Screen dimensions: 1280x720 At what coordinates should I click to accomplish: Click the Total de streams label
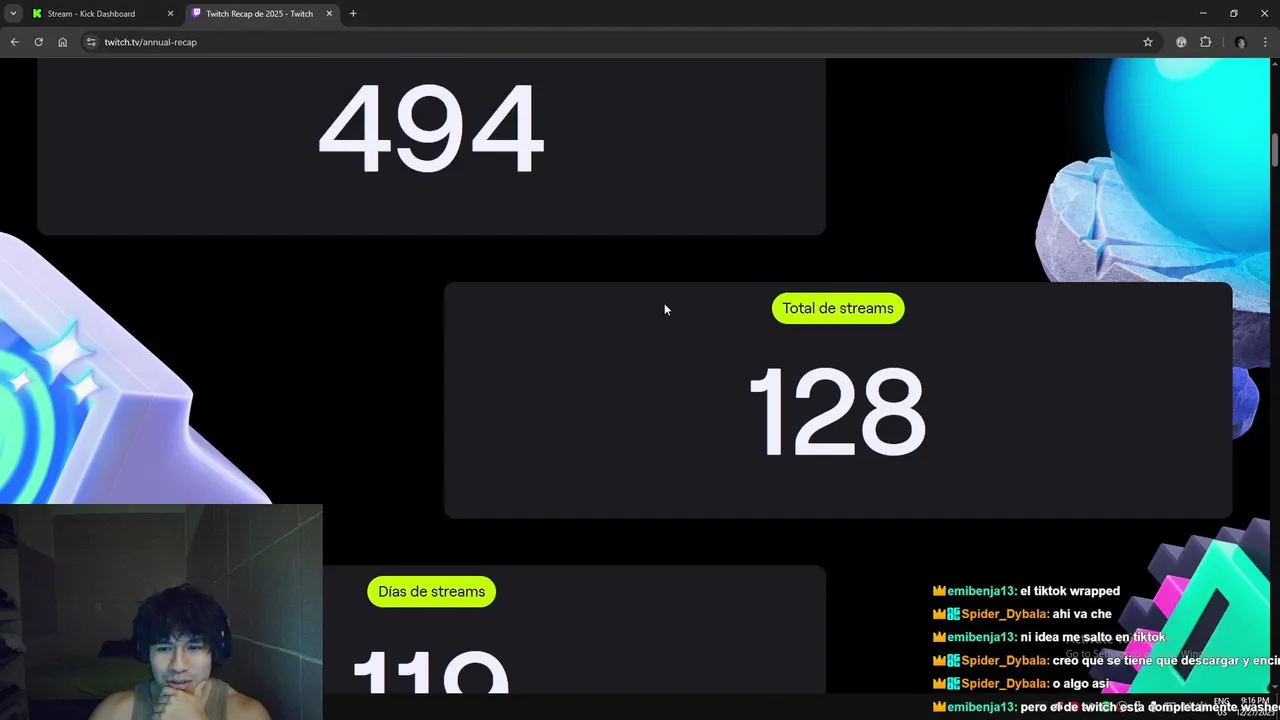(x=838, y=308)
